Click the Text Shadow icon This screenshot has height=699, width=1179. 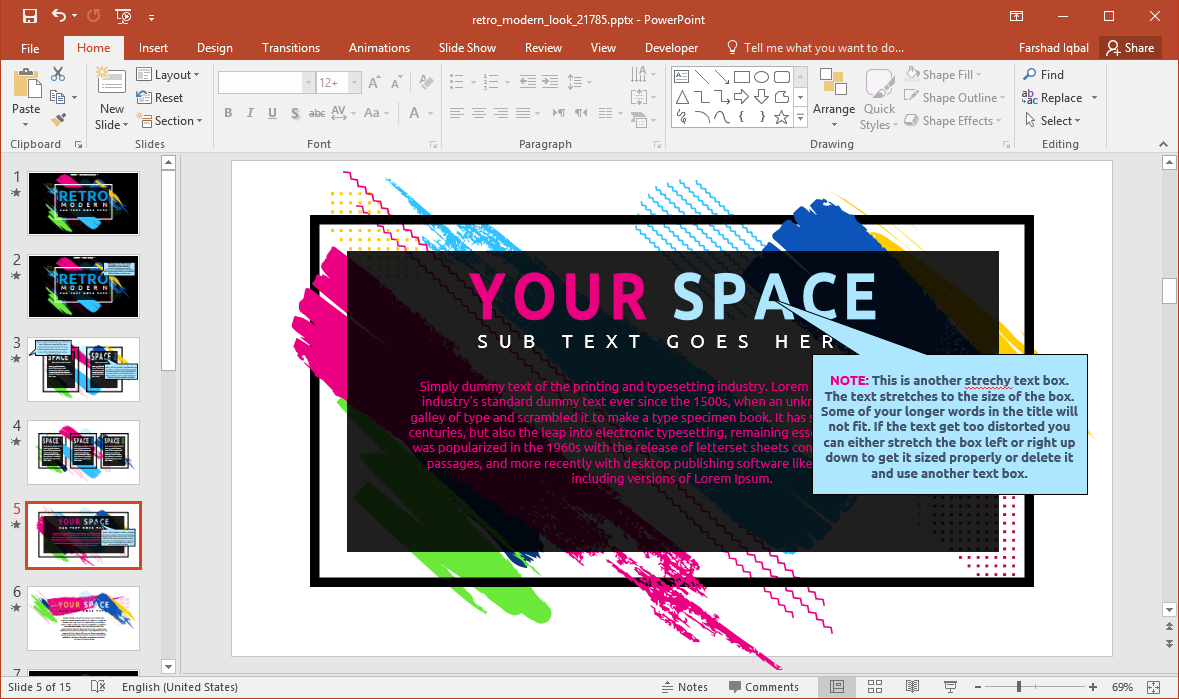pyautogui.click(x=295, y=113)
